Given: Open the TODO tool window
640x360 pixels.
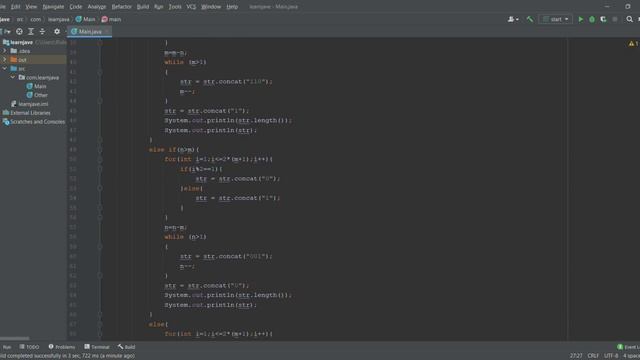Looking at the screenshot, I should [29, 347].
